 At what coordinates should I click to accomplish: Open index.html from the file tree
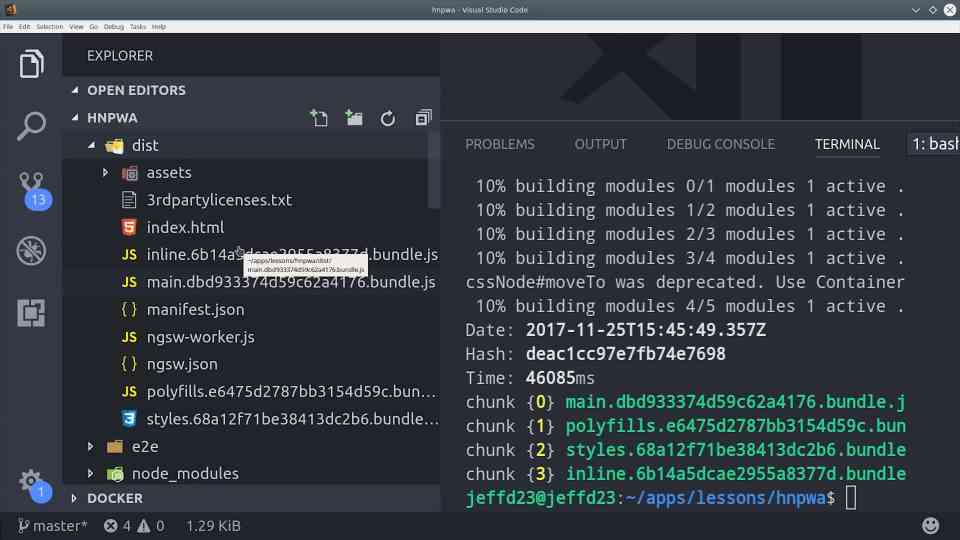pyautogui.click(x=185, y=227)
